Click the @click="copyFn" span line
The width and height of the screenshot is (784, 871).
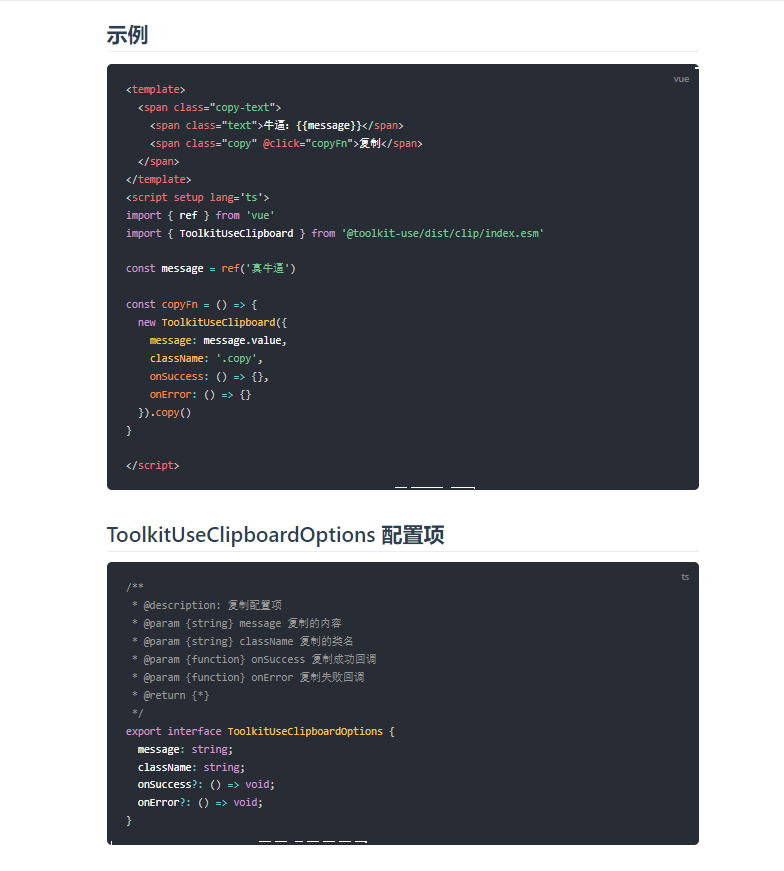(286, 143)
